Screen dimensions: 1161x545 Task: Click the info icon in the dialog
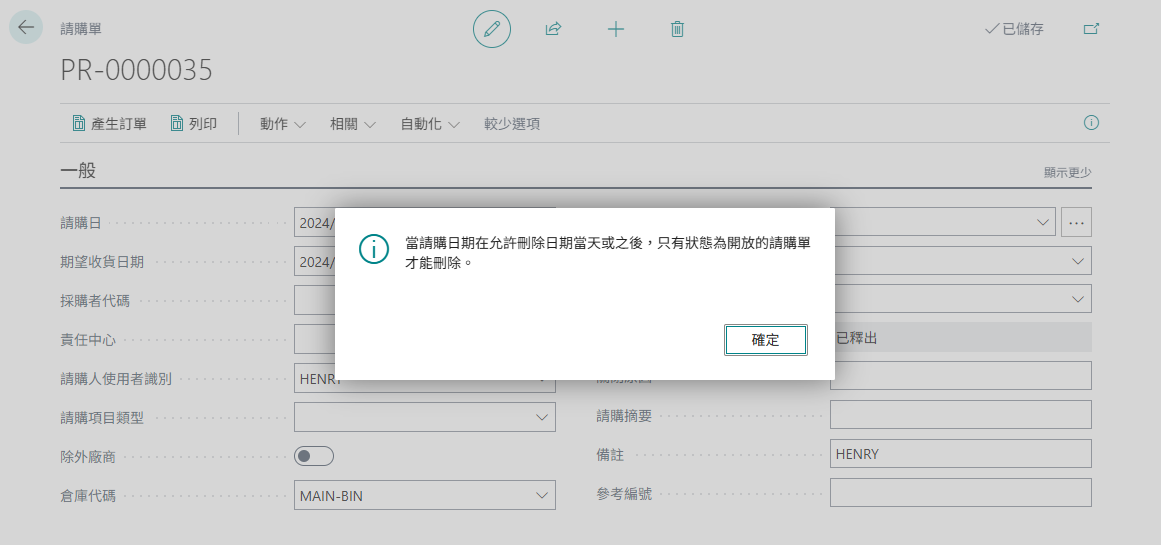[374, 249]
